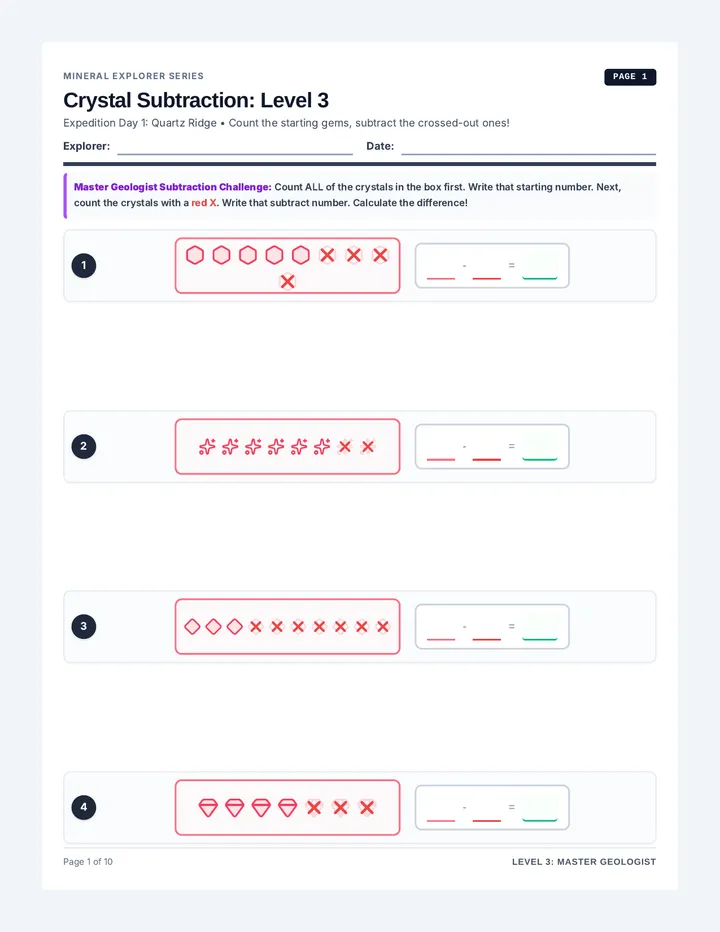Viewport: 720px width, 932px height.
Task: Click the first gem icon in problem 4
Action: [208, 808]
